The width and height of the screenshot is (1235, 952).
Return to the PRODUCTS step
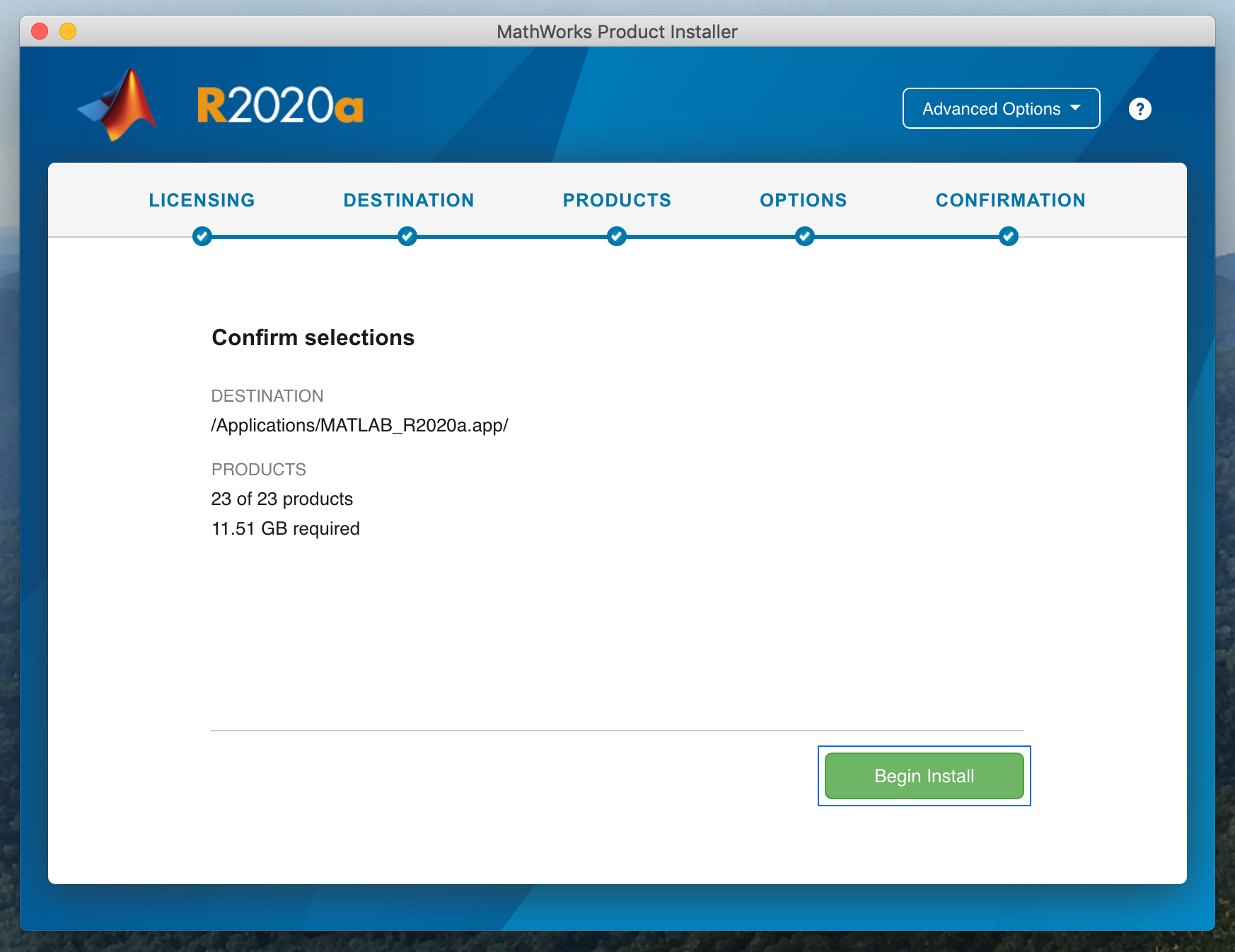617,200
